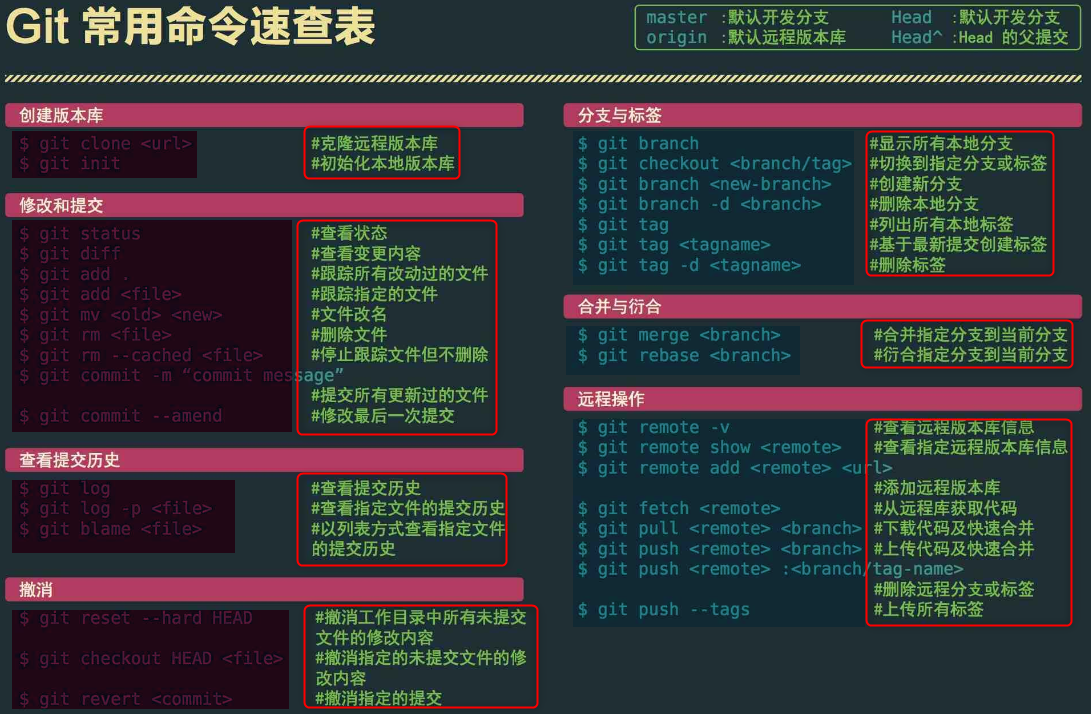Click the comment "#上传所有标签"
This screenshot has height=714, width=1091.
pos(929,610)
